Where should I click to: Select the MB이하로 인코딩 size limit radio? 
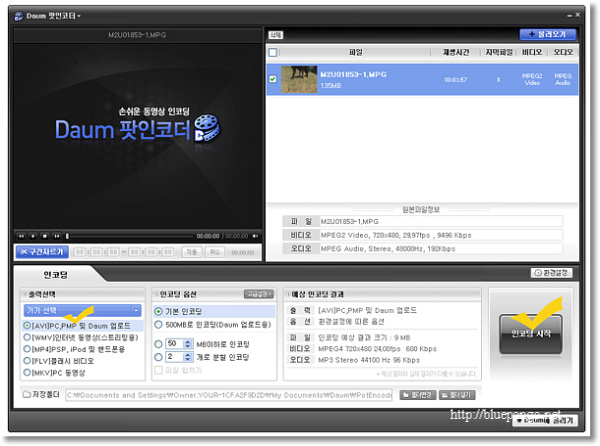pos(158,344)
